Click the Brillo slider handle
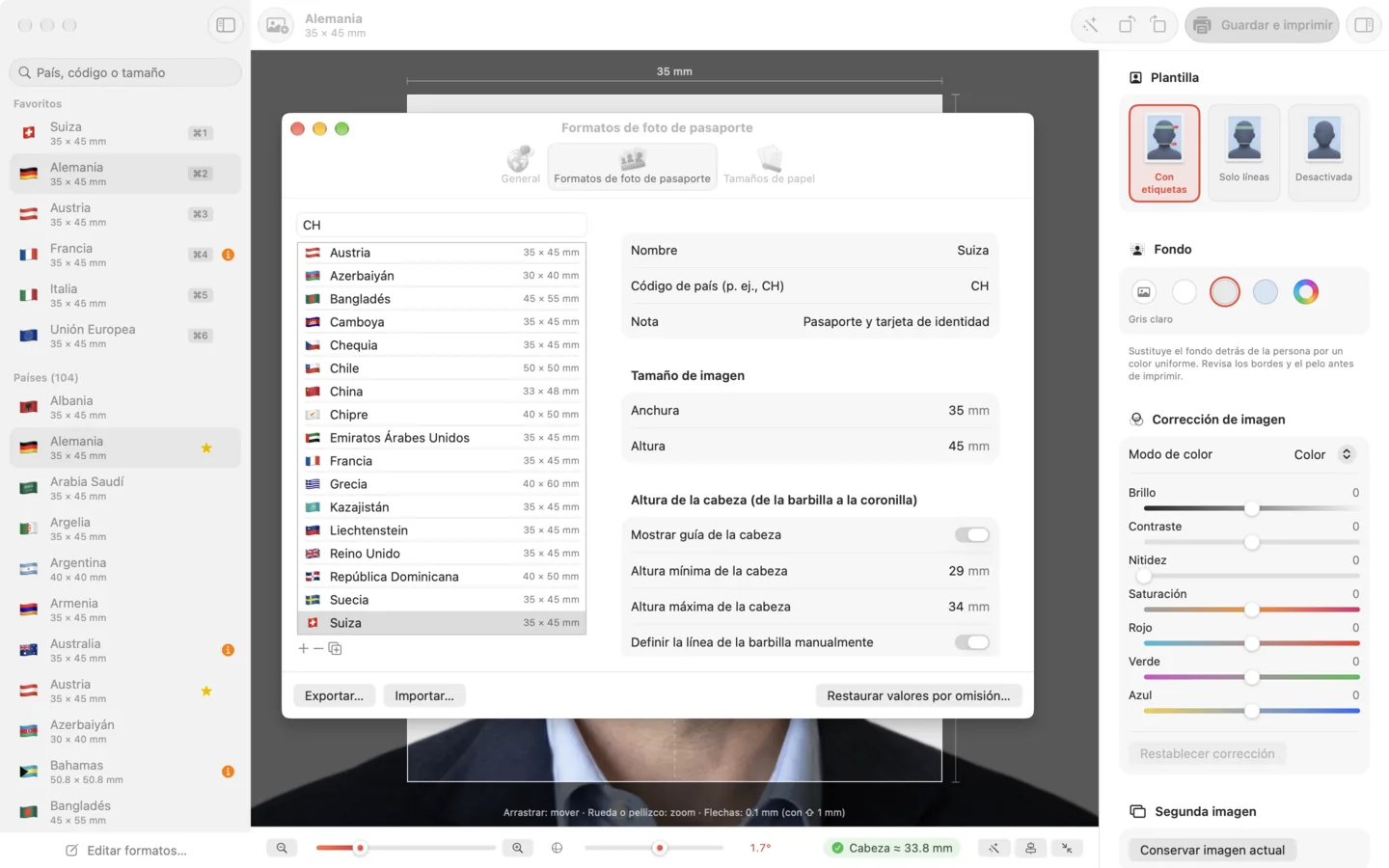This screenshot has height=868, width=1389. coord(1251,508)
